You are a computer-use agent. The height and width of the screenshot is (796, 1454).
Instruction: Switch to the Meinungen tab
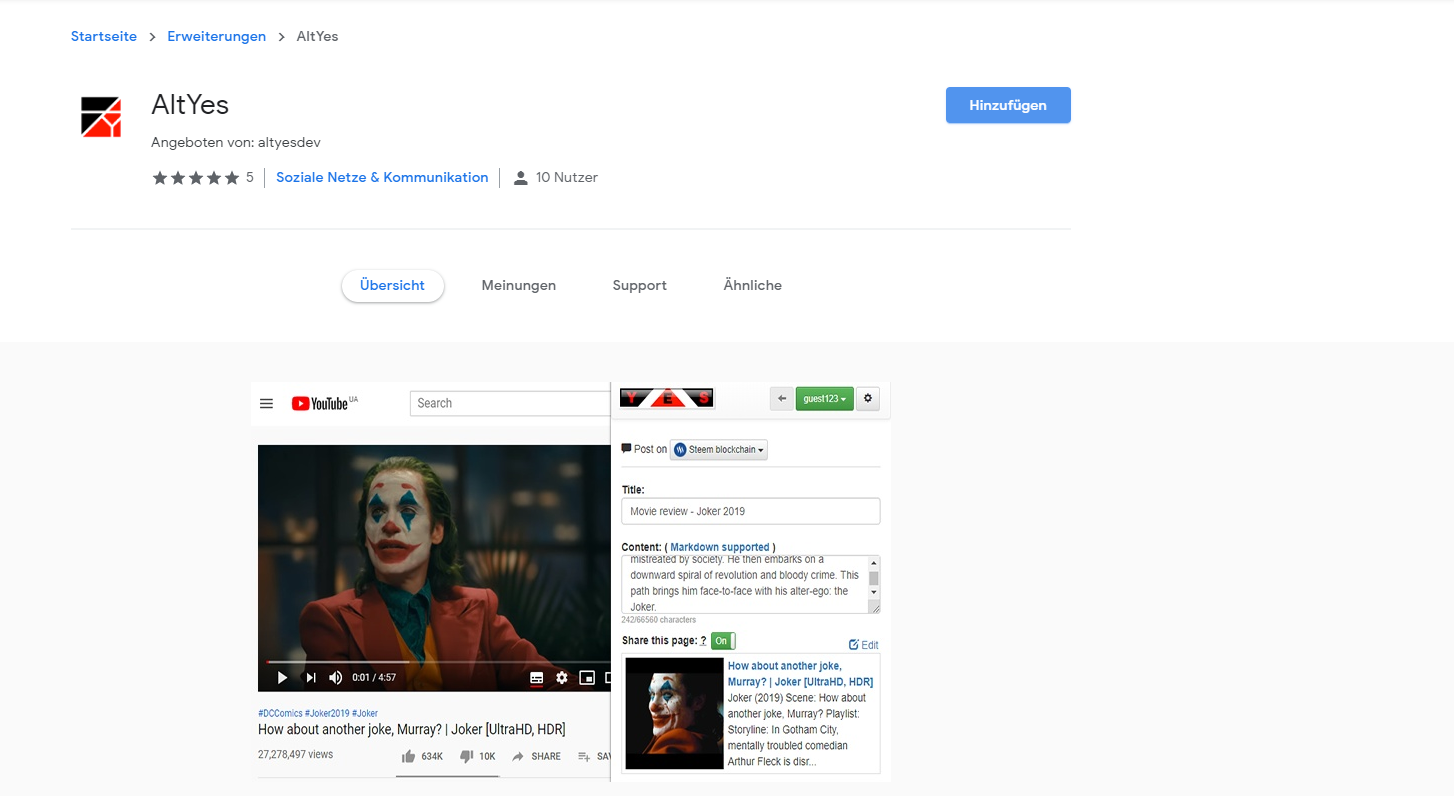pos(519,285)
